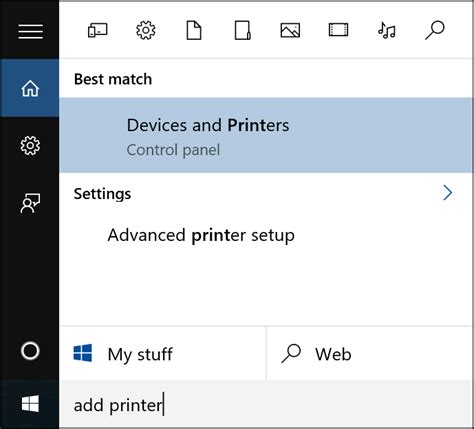
Task: Open Devices and Printers result
Action: [266, 135]
